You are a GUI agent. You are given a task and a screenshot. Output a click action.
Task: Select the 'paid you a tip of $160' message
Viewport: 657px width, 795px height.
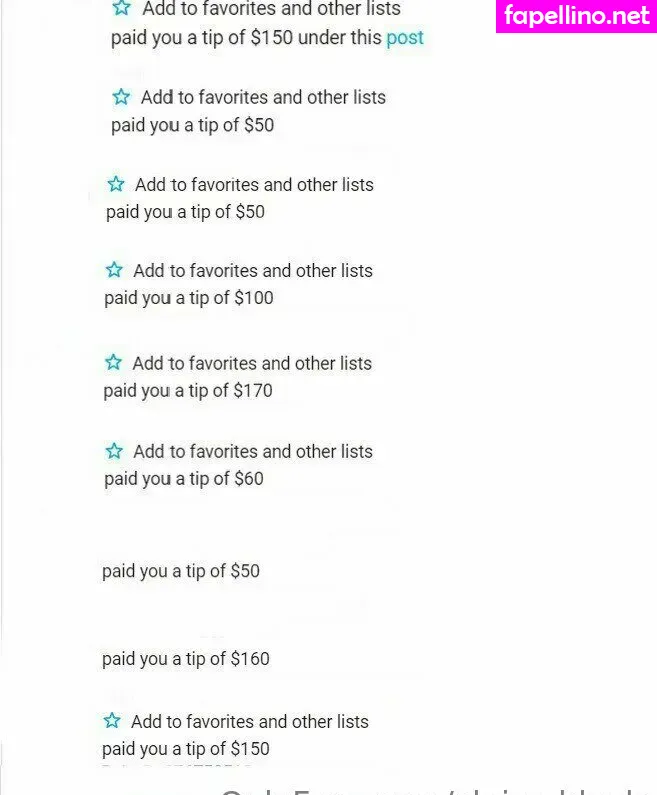[x=186, y=659]
